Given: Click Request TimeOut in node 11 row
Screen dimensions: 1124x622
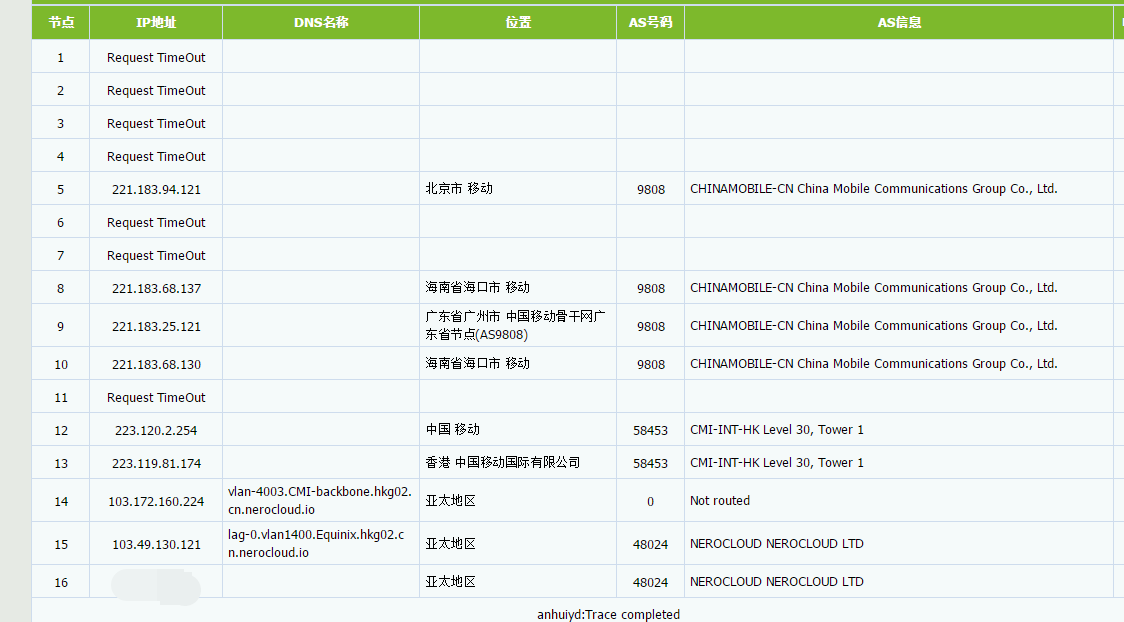Looking at the screenshot, I should click(x=156, y=397).
